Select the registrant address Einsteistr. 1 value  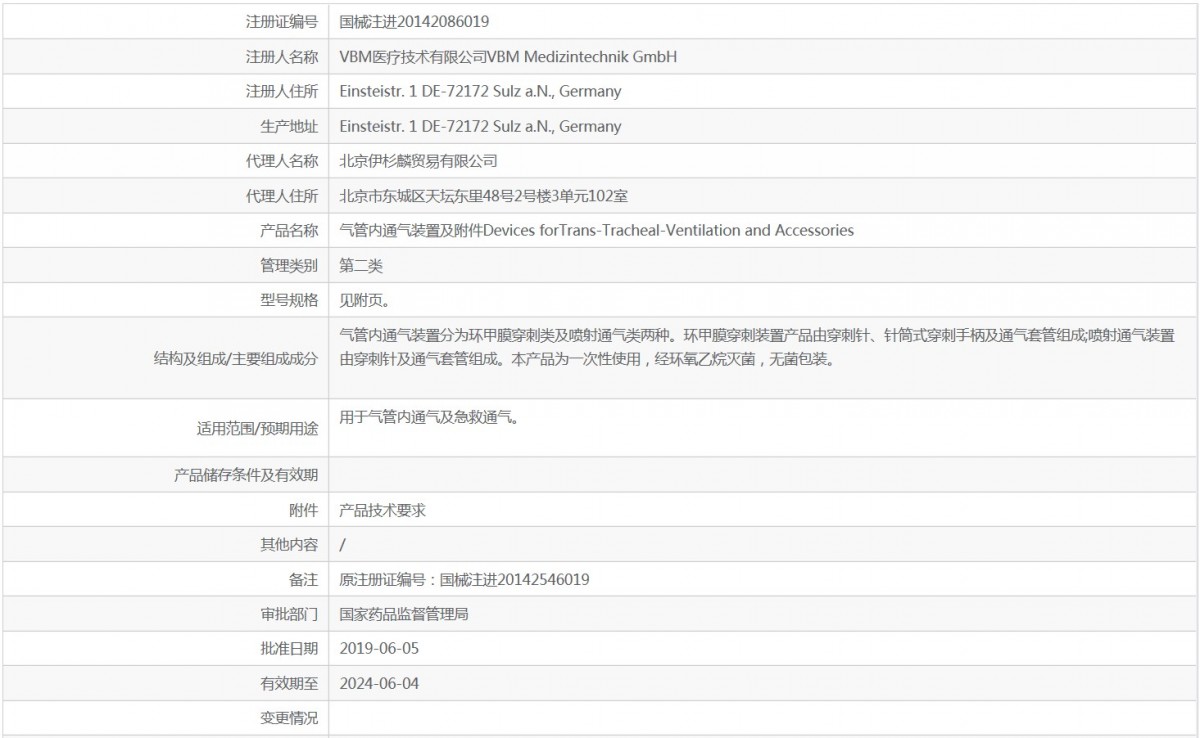point(480,91)
